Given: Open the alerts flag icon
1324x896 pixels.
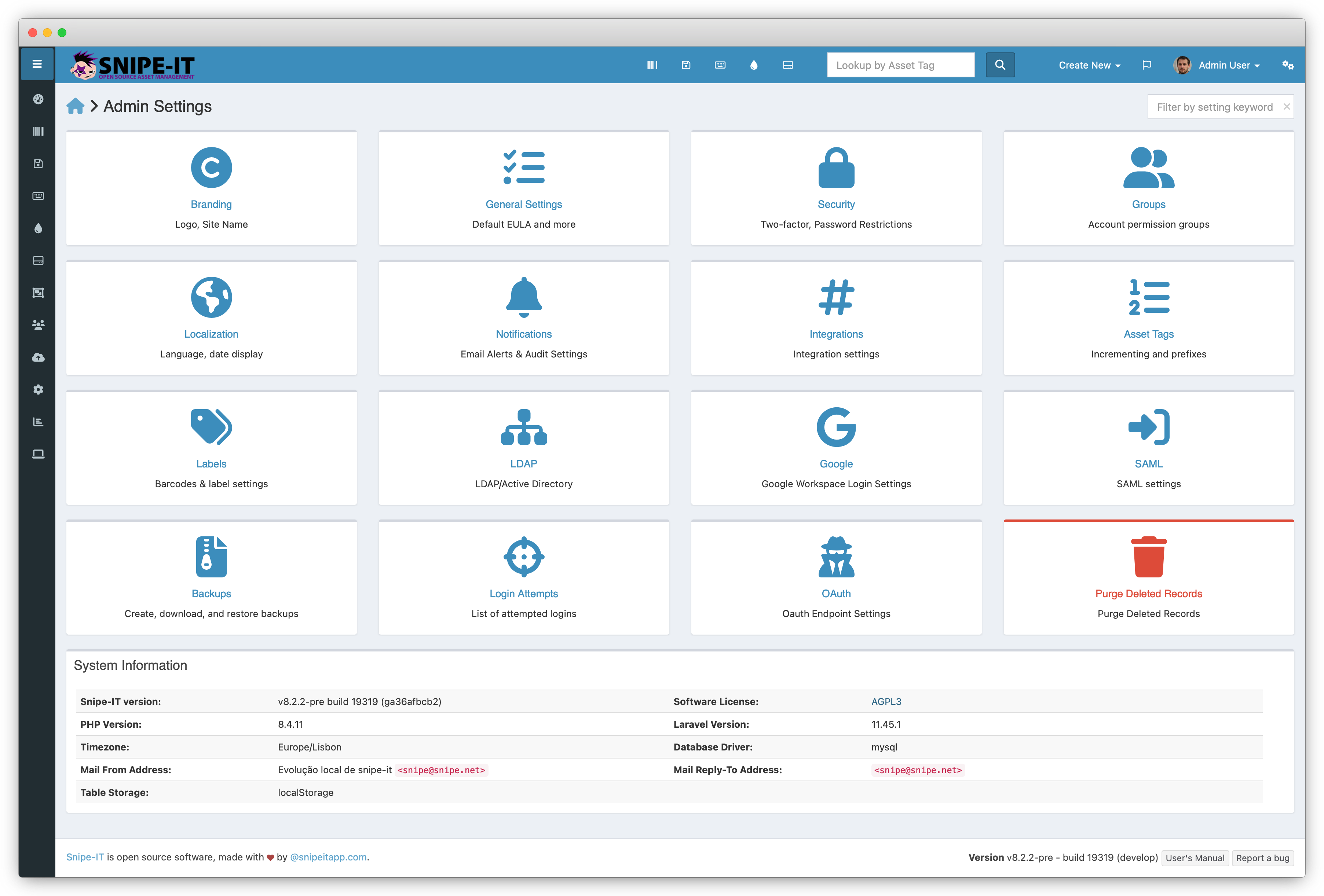Looking at the screenshot, I should pos(1147,65).
